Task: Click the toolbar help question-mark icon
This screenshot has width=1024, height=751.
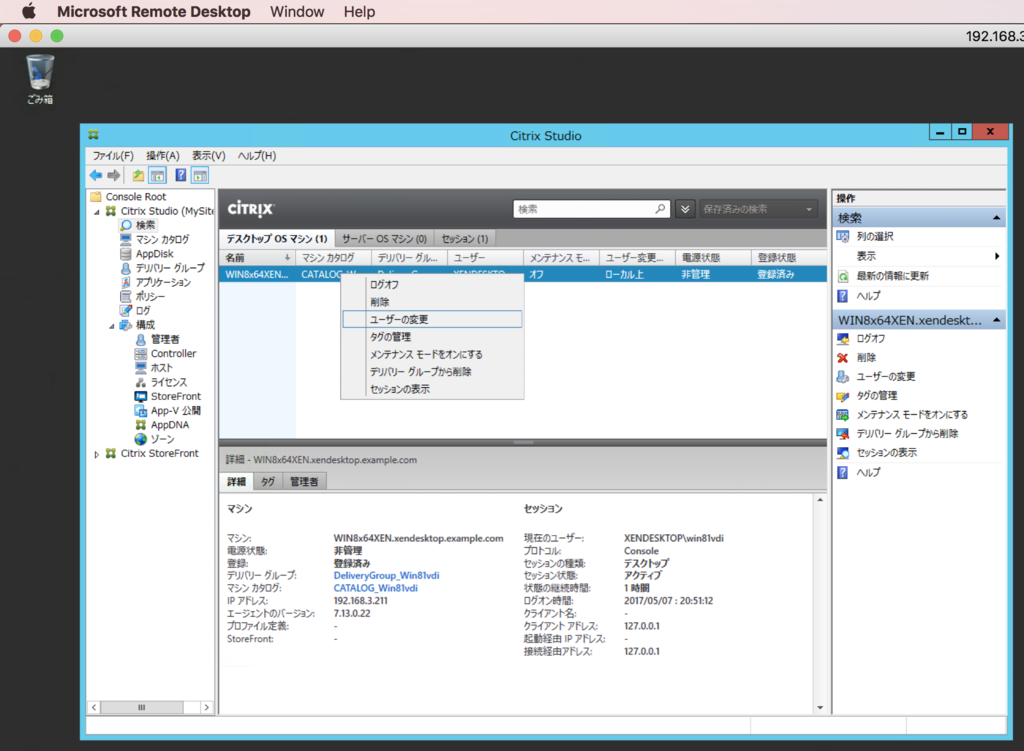Action: click(x=181, y=175)
